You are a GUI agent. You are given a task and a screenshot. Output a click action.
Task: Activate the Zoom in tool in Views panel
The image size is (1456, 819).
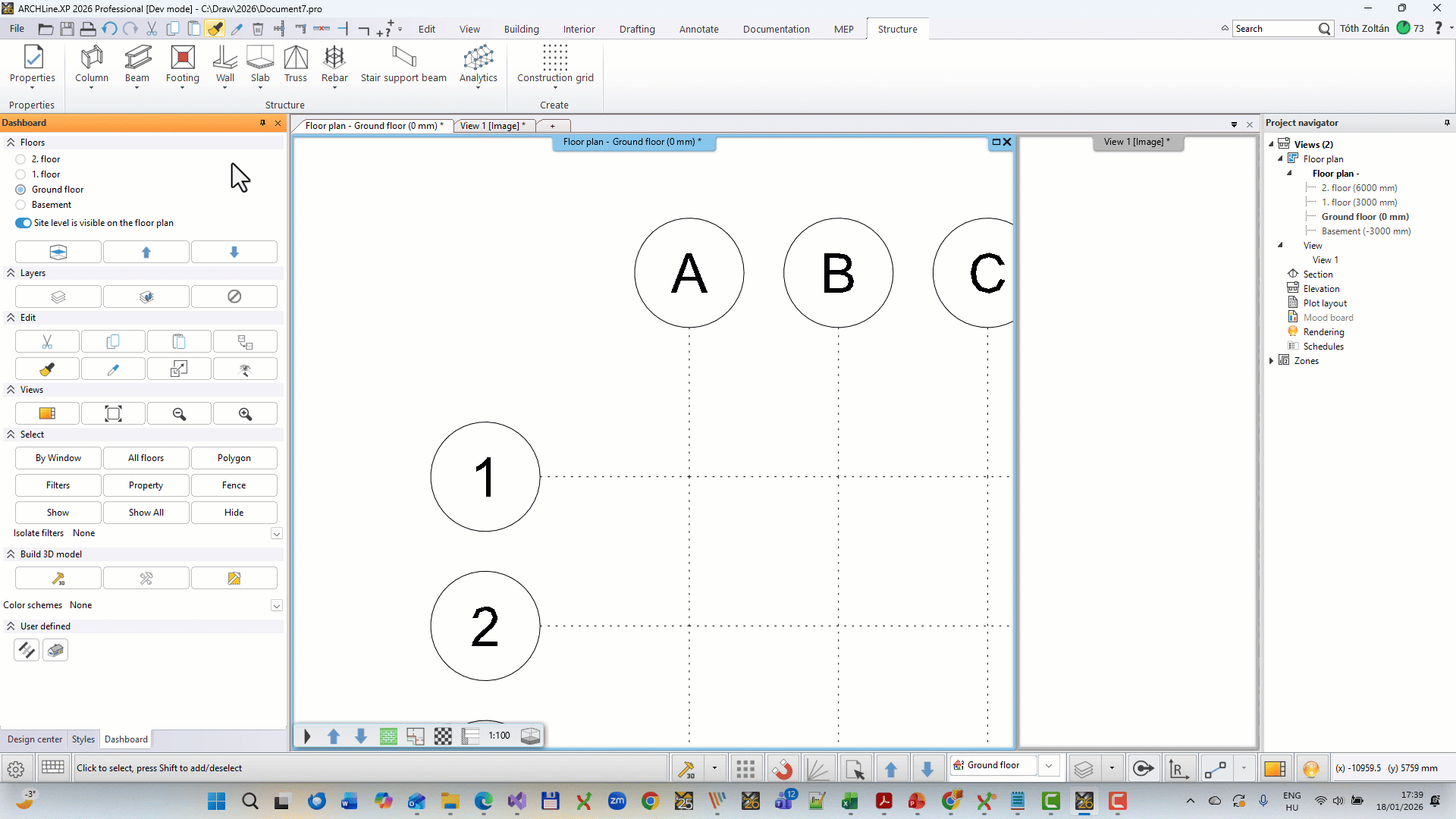point(245,413)
